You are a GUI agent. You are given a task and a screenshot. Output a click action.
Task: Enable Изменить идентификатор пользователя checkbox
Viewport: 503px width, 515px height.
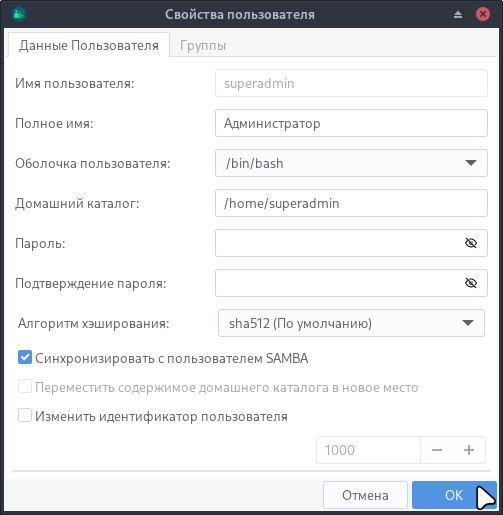(25, 415)
